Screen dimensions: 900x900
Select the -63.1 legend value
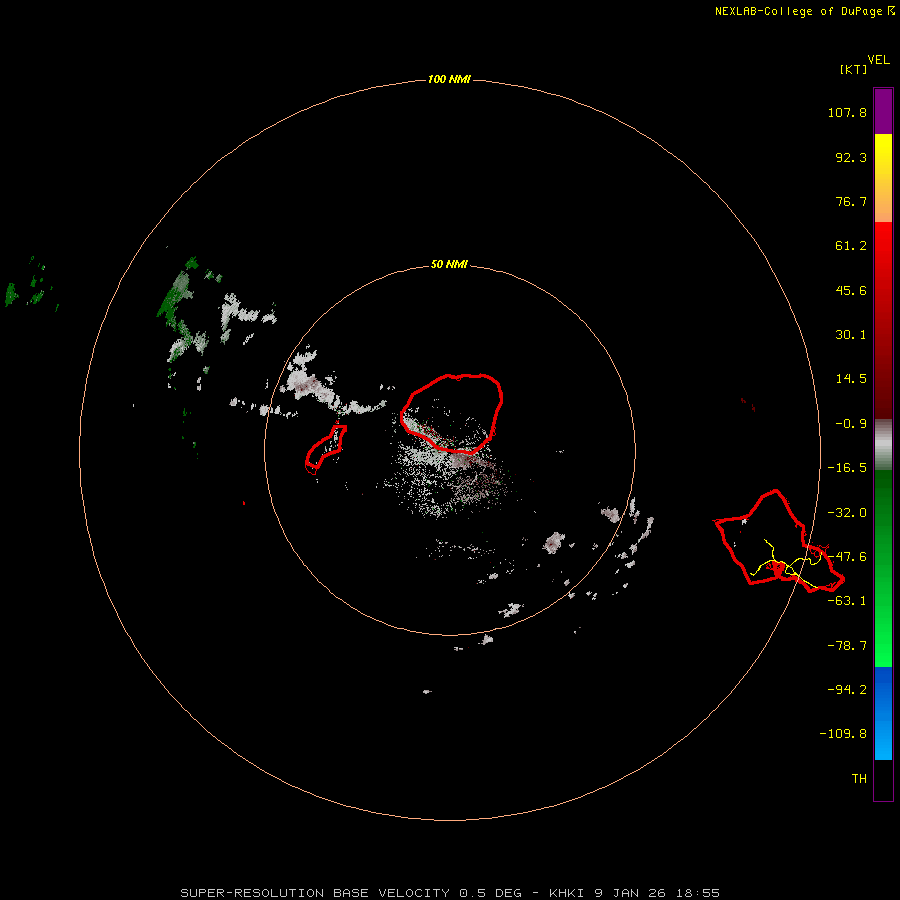click(847, 601)
